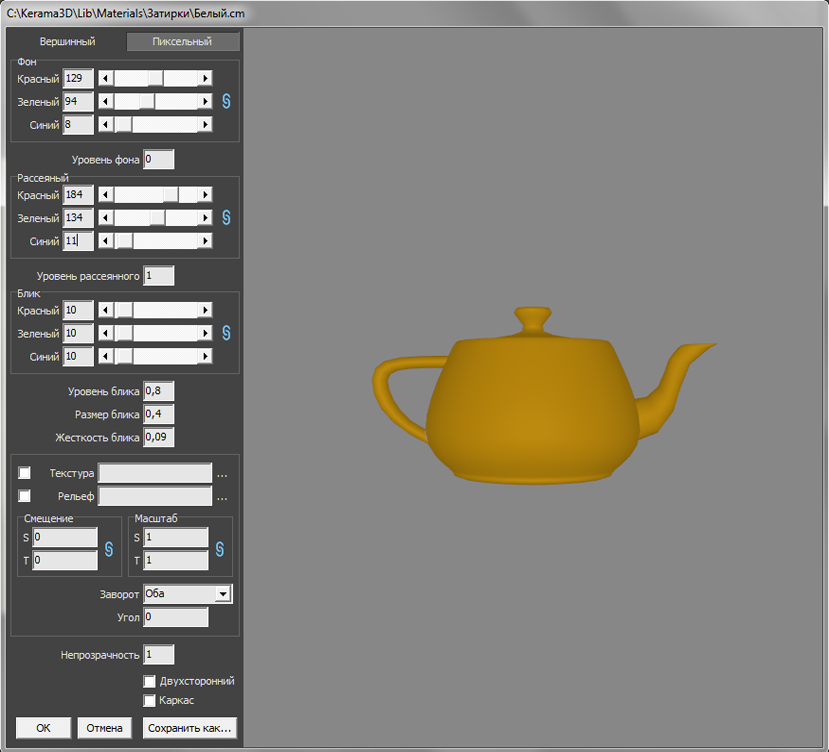Click the Масштаб T input field

coord(176,560)
